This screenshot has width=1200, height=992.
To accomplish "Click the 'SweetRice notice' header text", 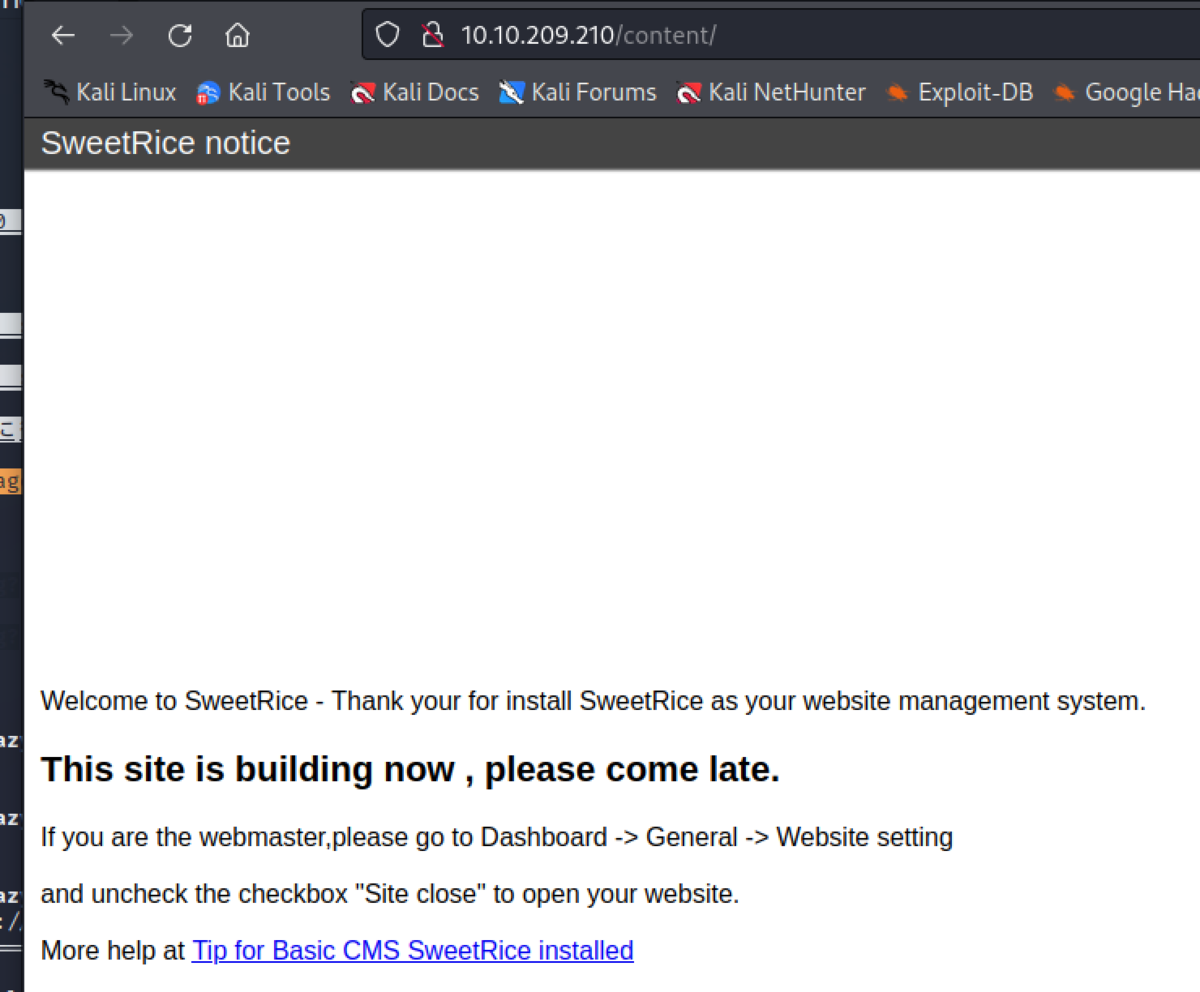I will click(166, 143).
